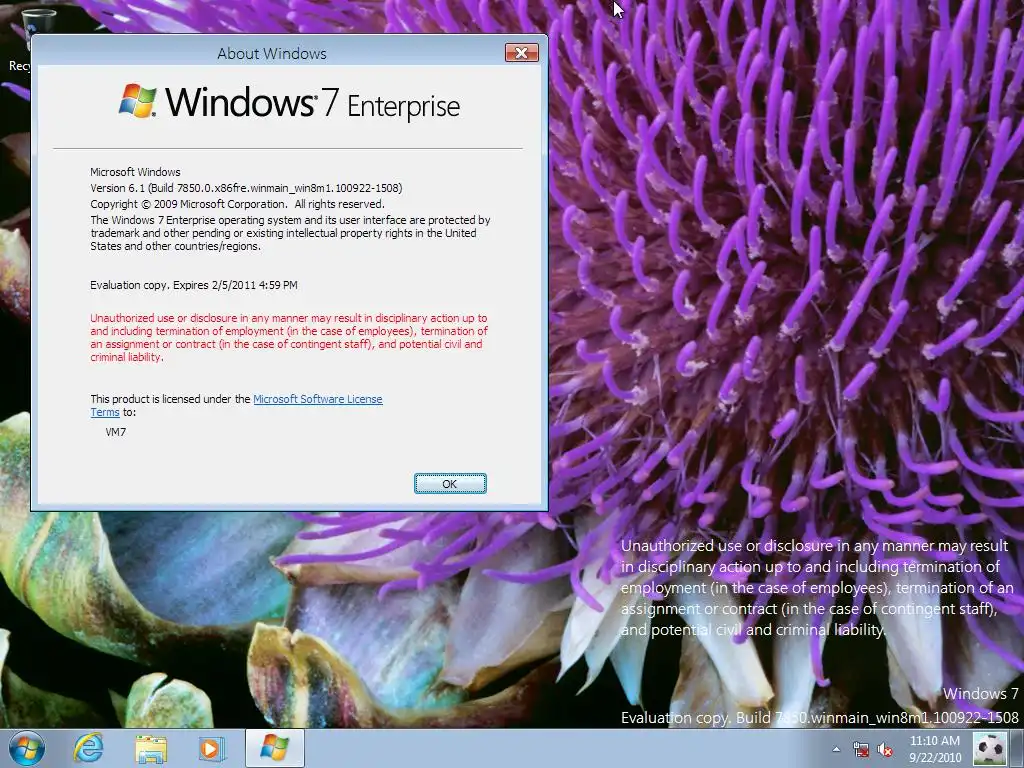Open the Microsoft Software License link
The image size is (1024, 768).
[x=317, y=399]
